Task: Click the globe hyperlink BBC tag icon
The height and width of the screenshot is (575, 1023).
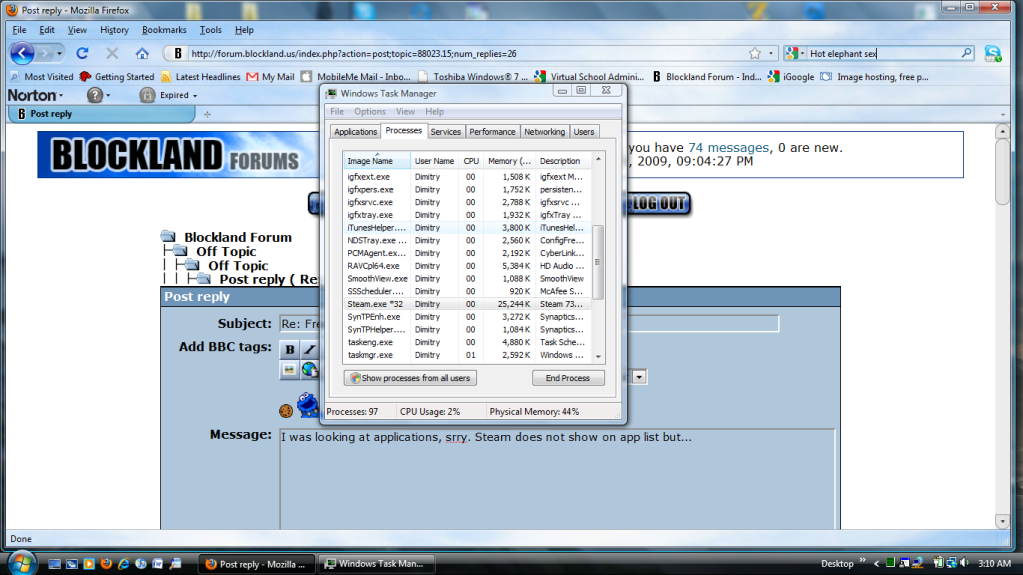Action: 309,369
